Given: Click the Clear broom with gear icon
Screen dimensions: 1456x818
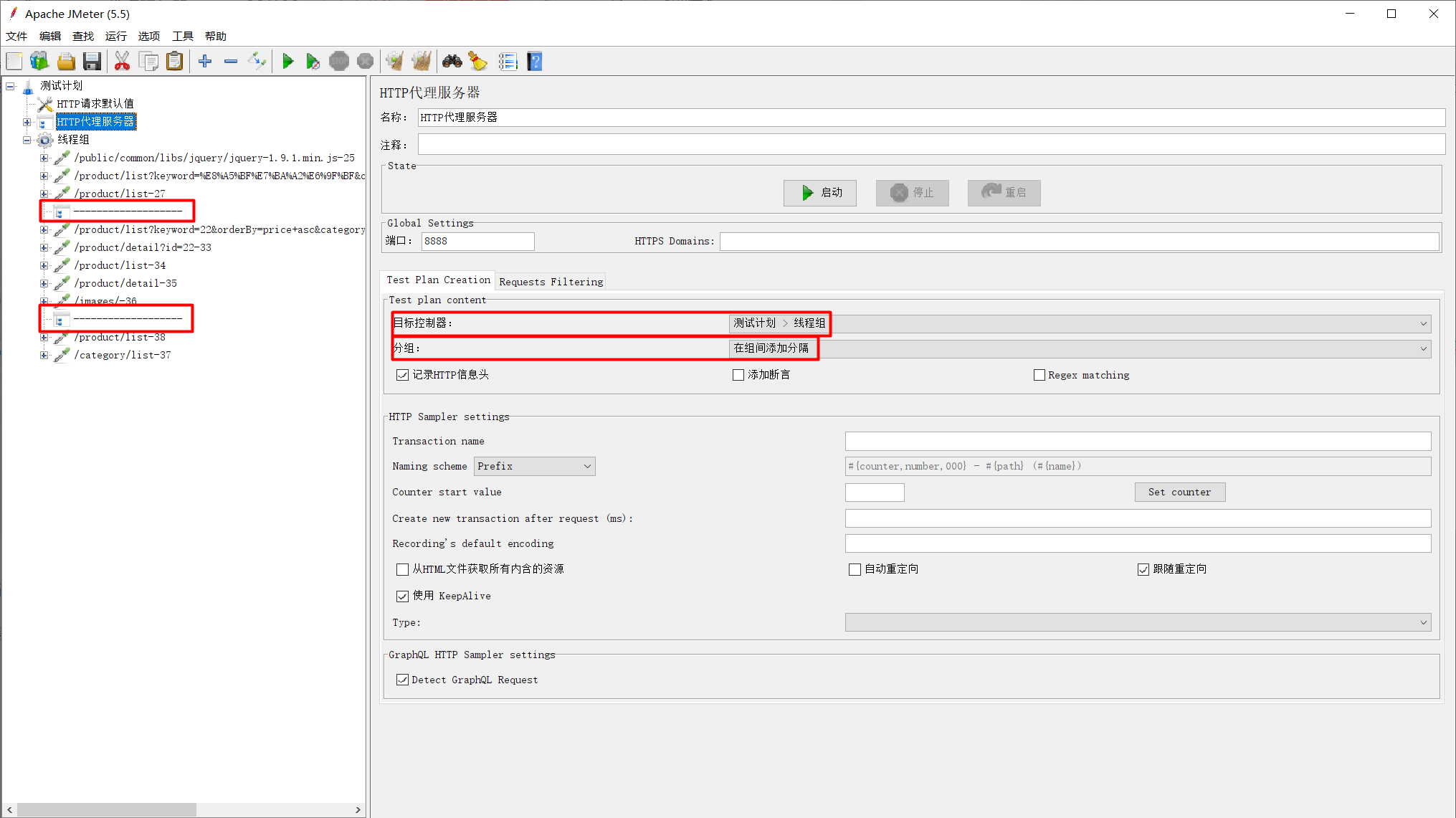Looking at the screenshot, I should pyautogui.click(x=394, y=62).
